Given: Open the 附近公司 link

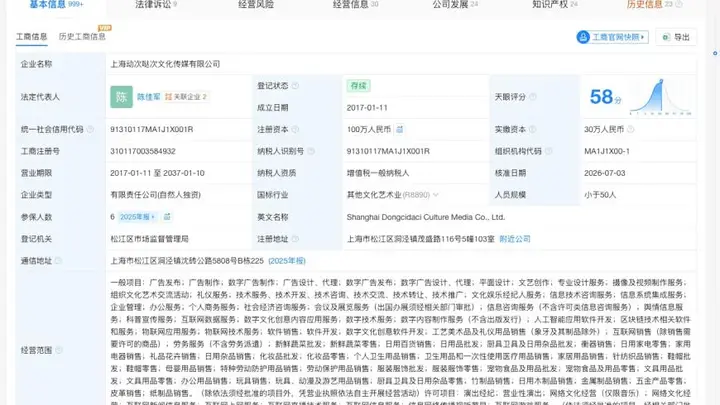Looking at the screenshot, I should pyautogui.click(x=515, y=239).
